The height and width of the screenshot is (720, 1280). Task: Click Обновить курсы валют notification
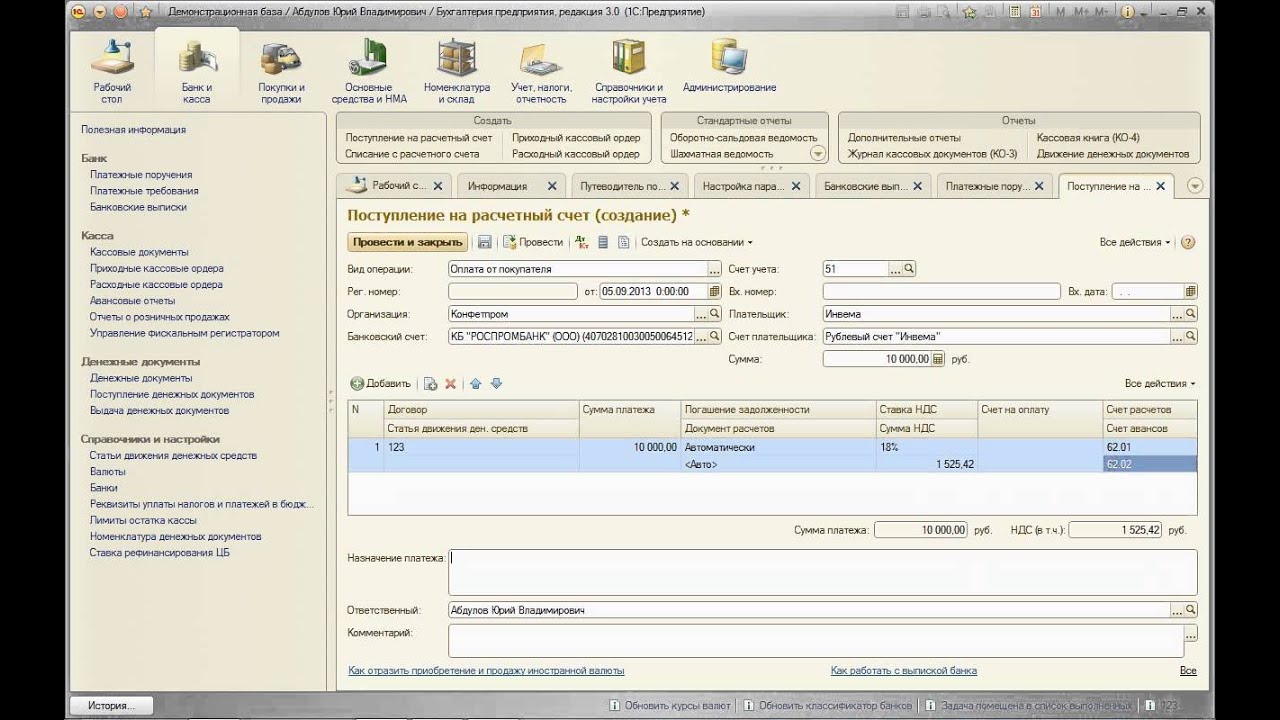(x=670, y=705)
